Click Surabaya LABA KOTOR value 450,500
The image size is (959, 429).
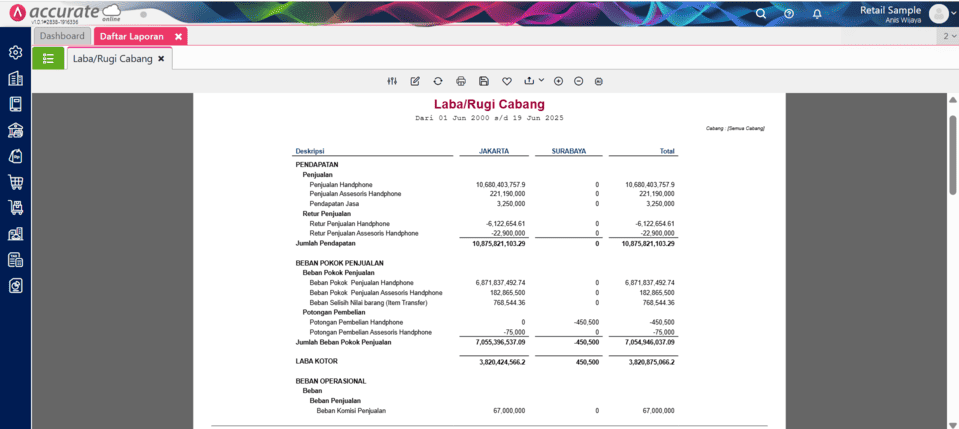pos(588,362)
